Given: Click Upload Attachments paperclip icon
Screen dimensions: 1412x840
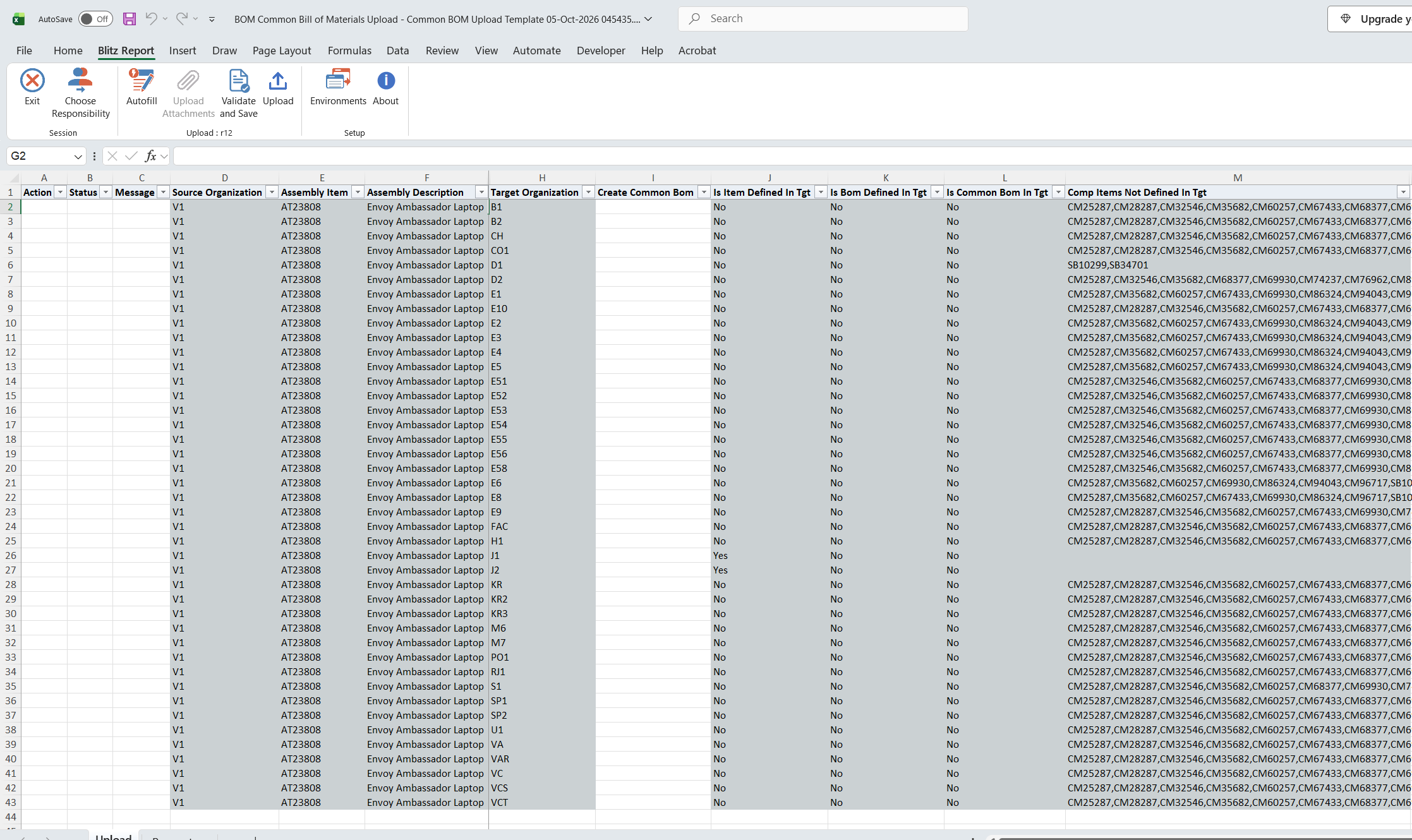Looking at the screenshot, I should click(x=188, y=81).
